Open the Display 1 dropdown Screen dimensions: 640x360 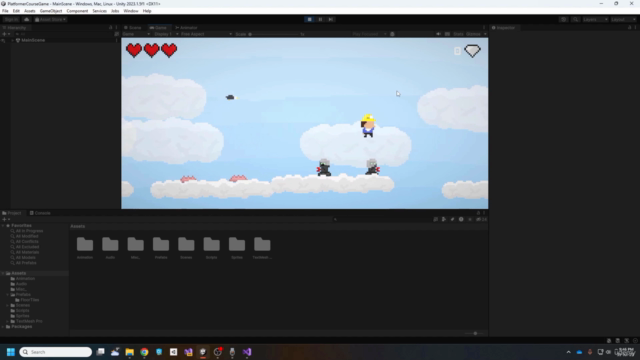[166, 34]
